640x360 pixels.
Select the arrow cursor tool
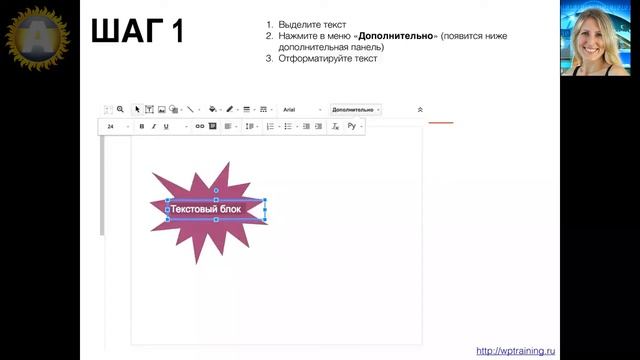tap(137, 109)
